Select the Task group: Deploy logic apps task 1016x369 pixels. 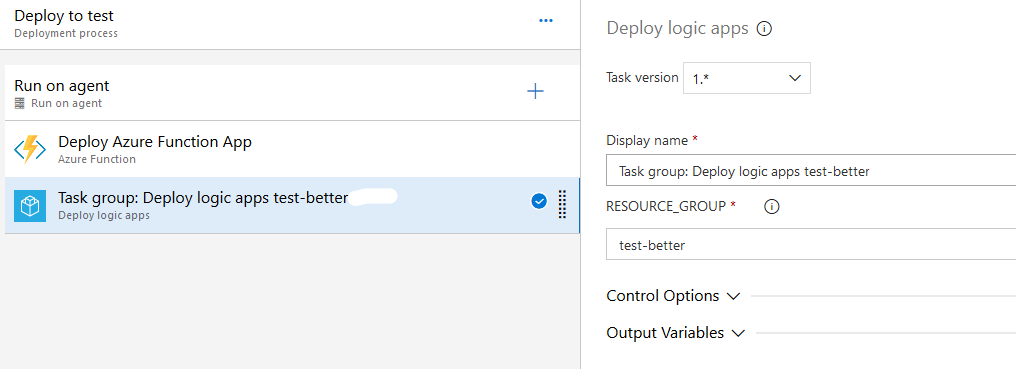click(x=292, y=205)
